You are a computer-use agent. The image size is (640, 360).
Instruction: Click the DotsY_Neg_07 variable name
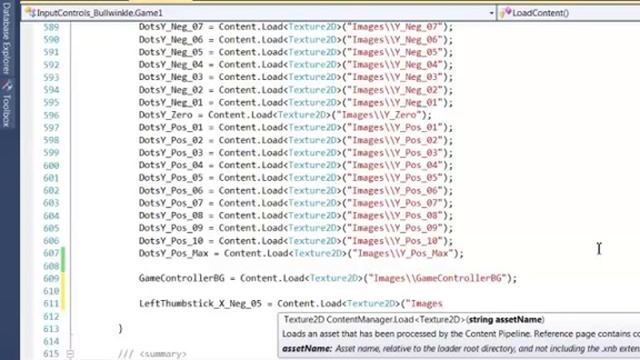click(171, 27)
